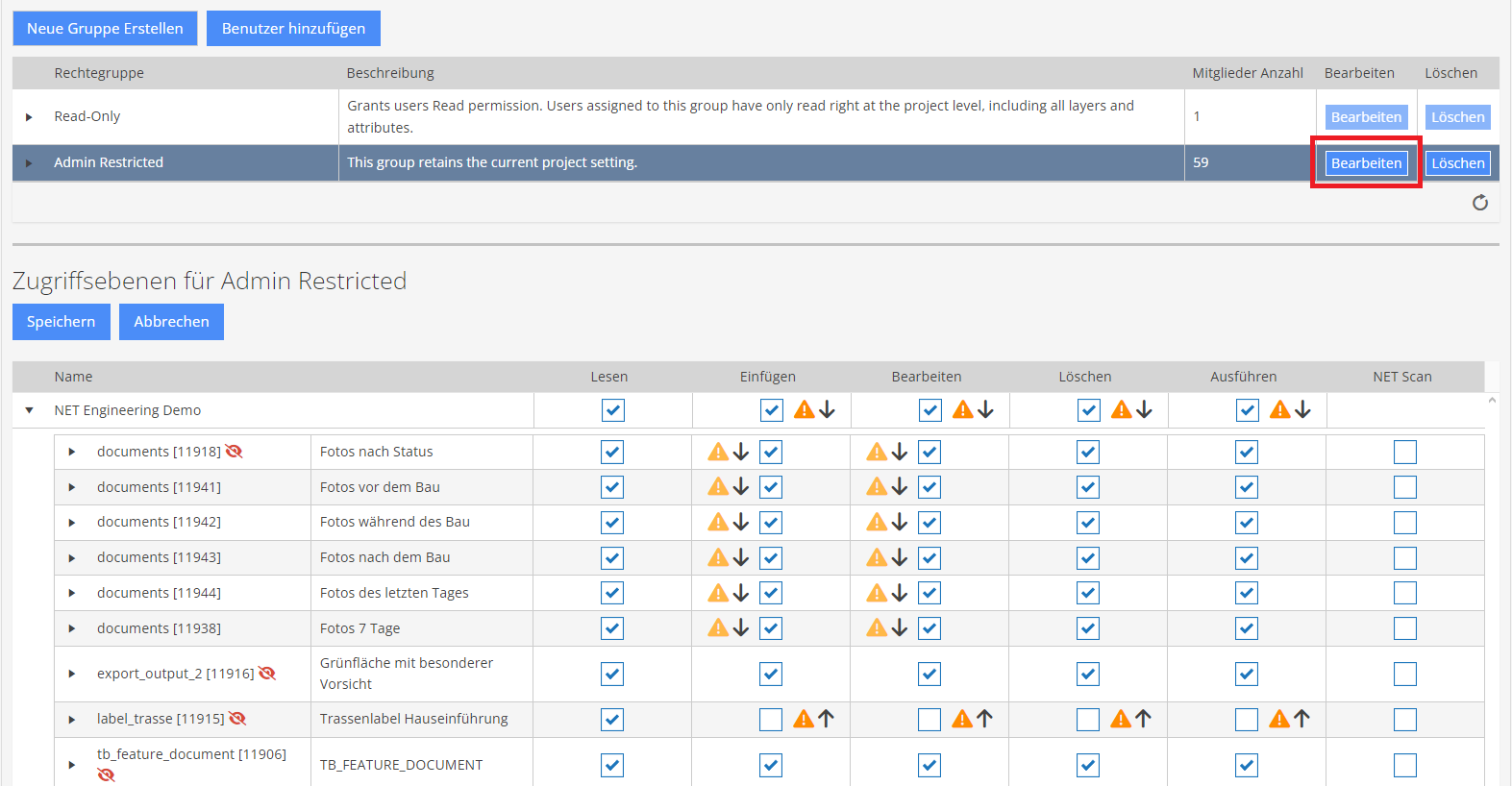The image size is (1512, 786).
Task: Click Einfügen down arrow in Fotos vor dem Bau row
Action: (x=740, y=487)
